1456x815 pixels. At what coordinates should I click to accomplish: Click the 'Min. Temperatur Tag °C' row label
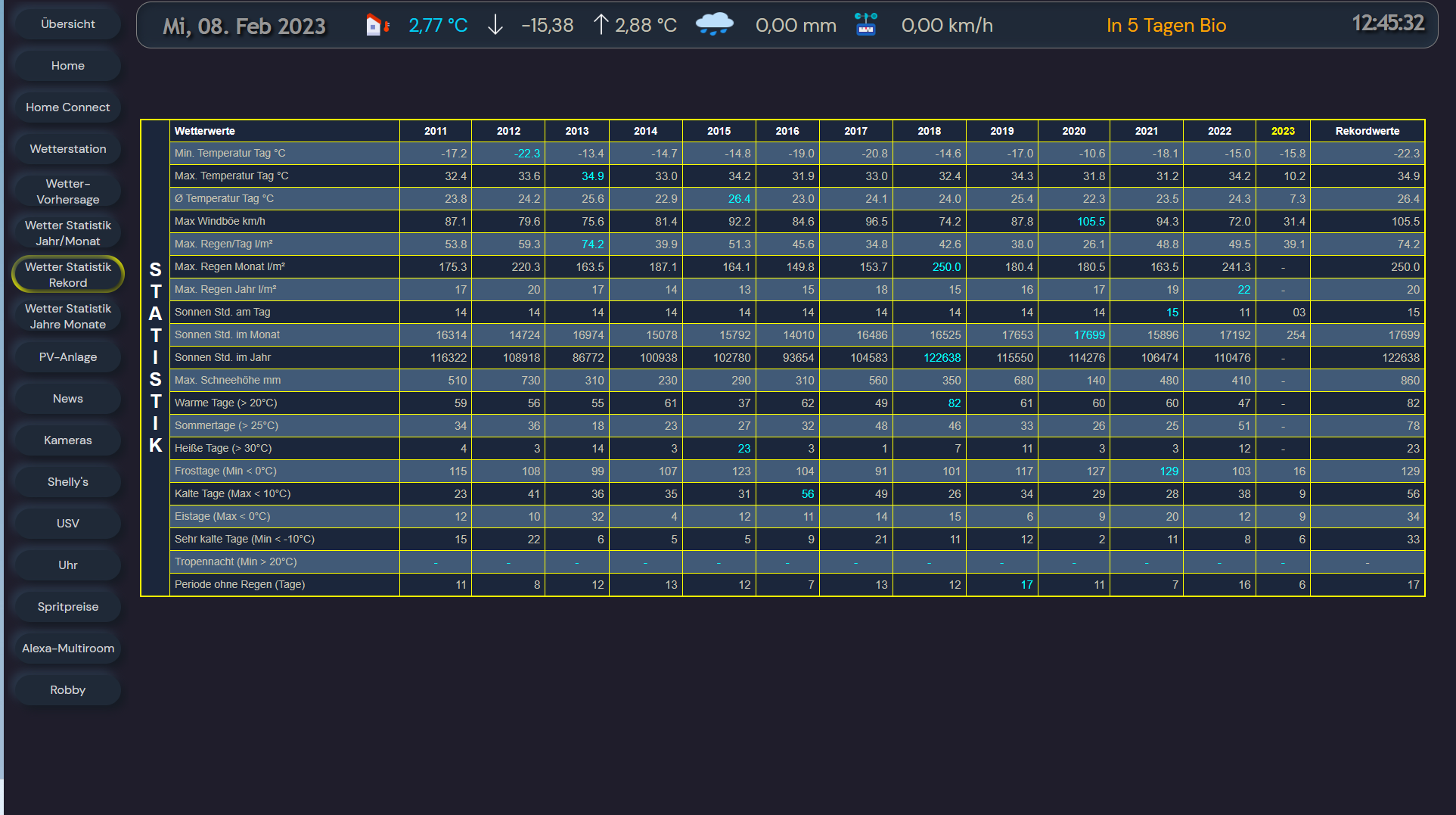(230, 153)
